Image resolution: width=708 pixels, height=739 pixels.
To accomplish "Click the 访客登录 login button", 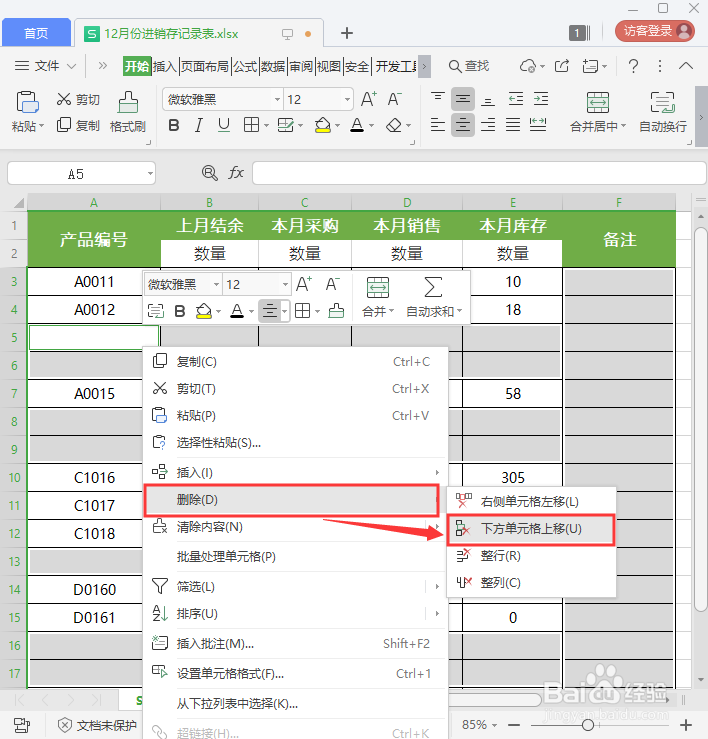I will coord(655,31).
